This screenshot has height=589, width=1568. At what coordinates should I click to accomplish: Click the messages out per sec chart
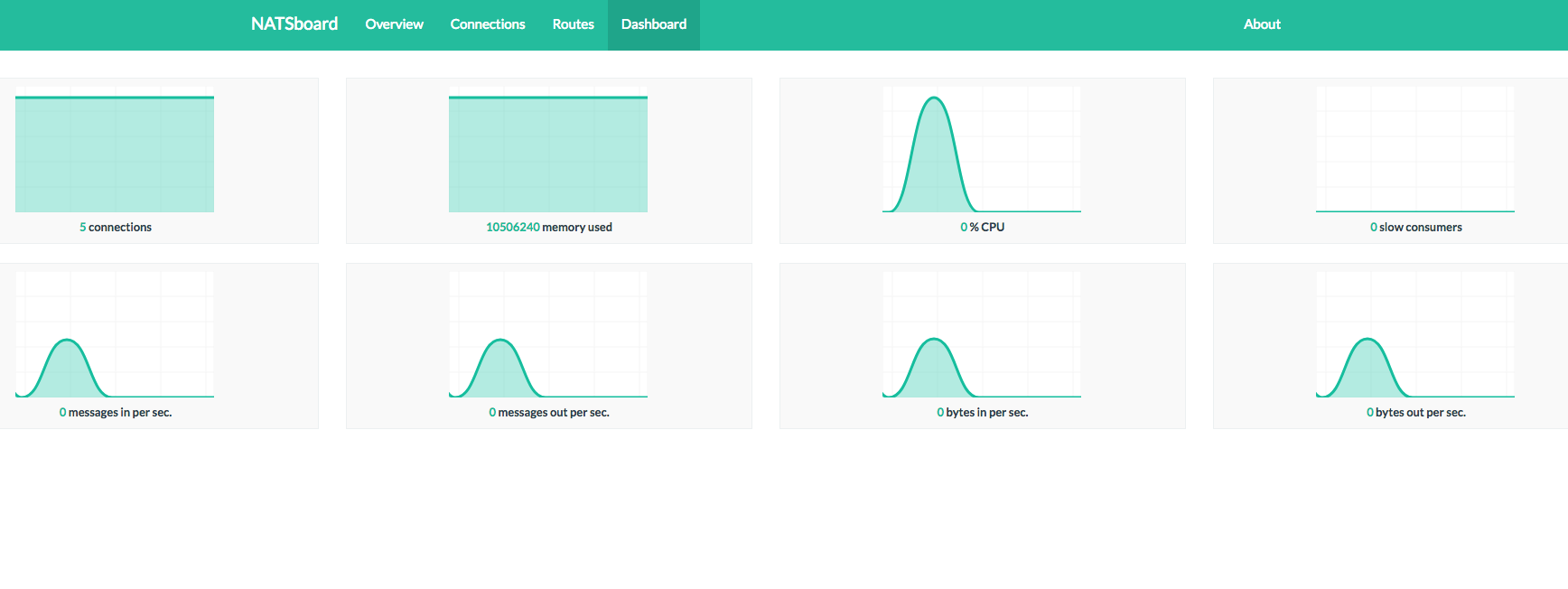tap(548, 335)
